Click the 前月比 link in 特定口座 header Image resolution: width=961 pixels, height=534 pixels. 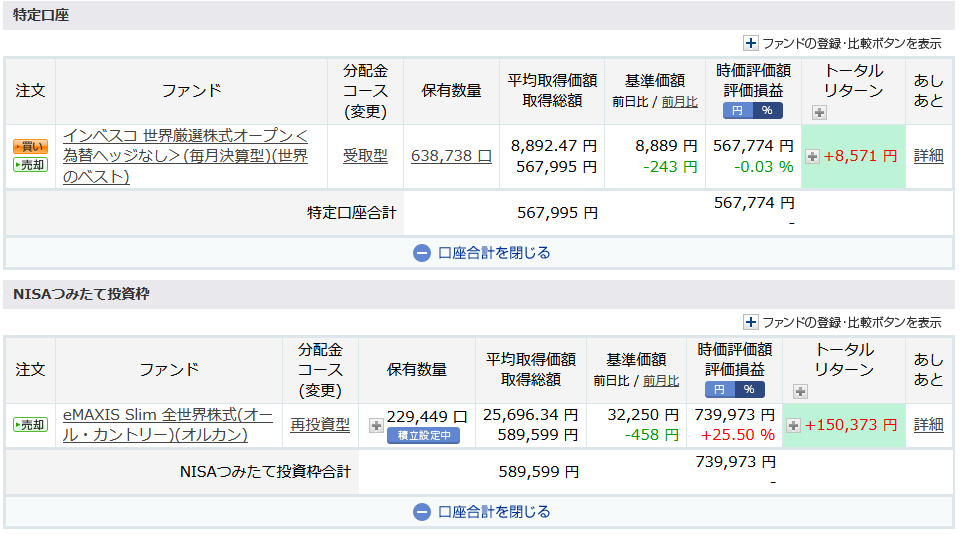(x=680, y=102)
